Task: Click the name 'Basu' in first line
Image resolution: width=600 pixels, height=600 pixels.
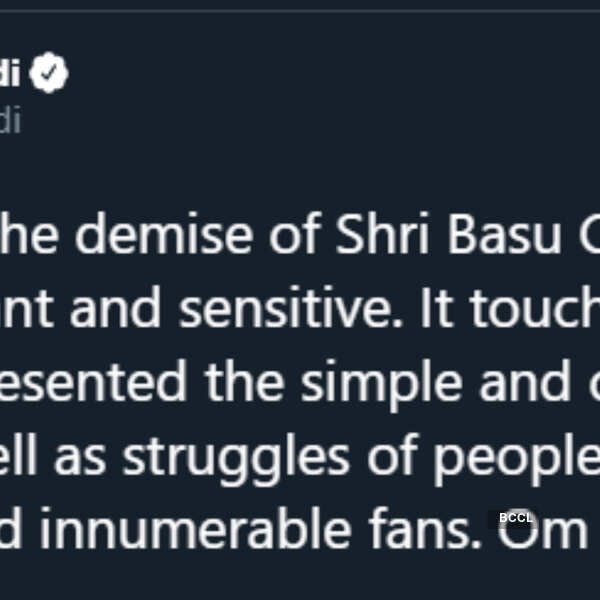Action: coord(504,233)
